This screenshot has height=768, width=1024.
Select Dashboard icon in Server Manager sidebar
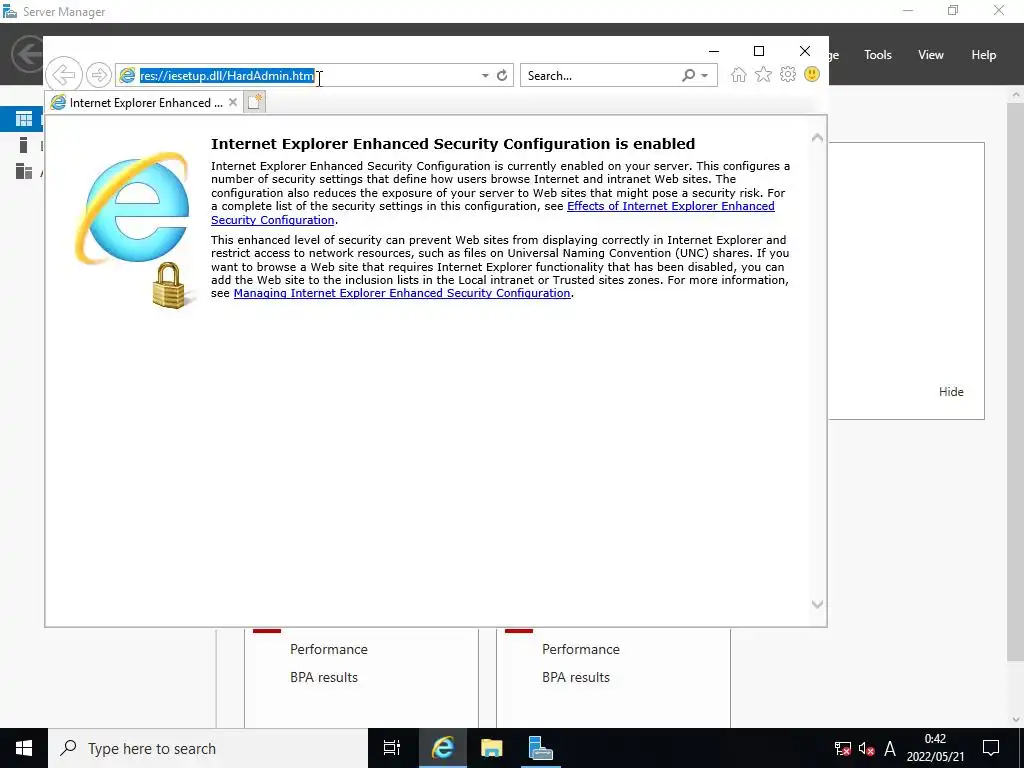[24, 119]
